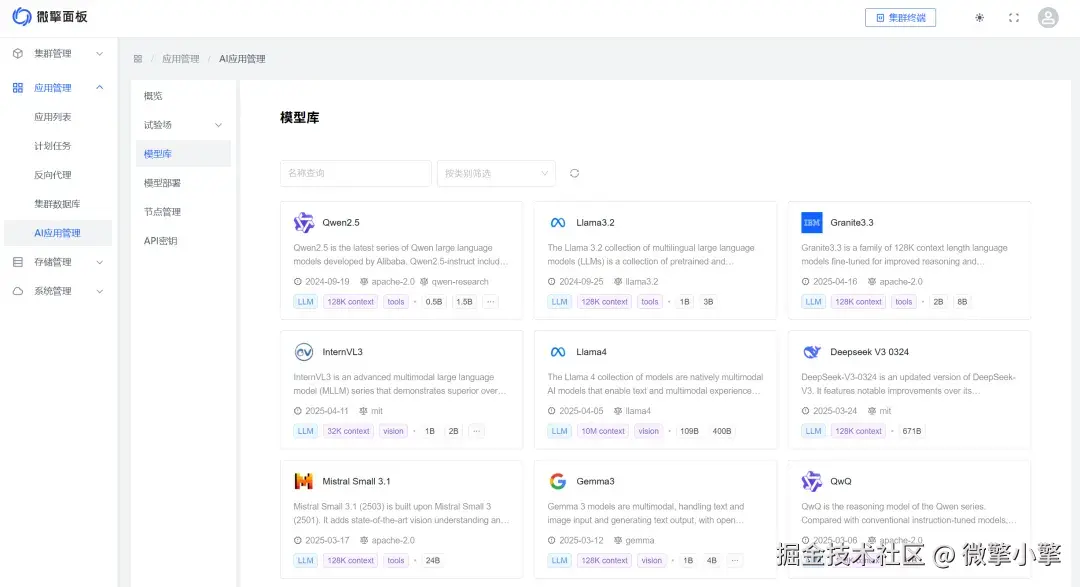Enter fullscreen mode from the top bar
The image size is (1080, 587).
click(x=1013, y=17)
